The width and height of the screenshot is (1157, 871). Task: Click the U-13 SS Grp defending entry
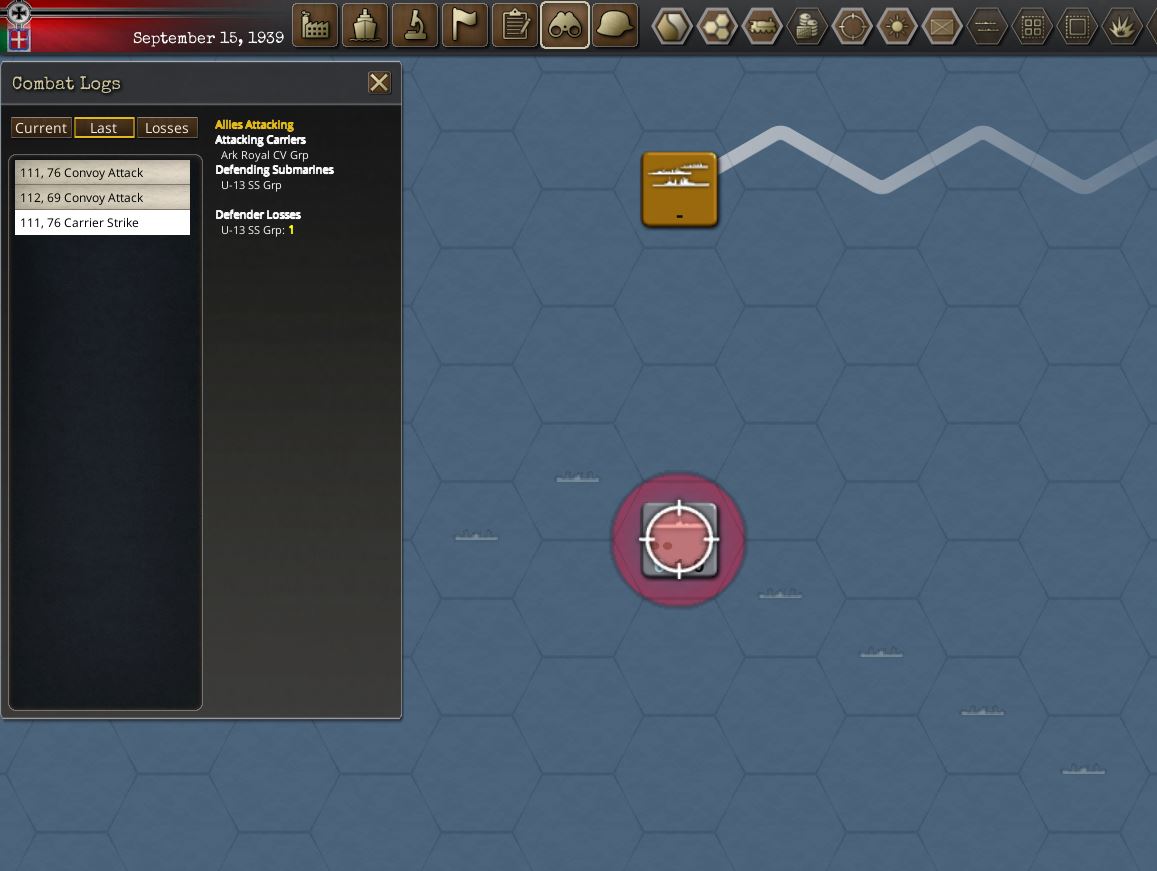point(252,185)
